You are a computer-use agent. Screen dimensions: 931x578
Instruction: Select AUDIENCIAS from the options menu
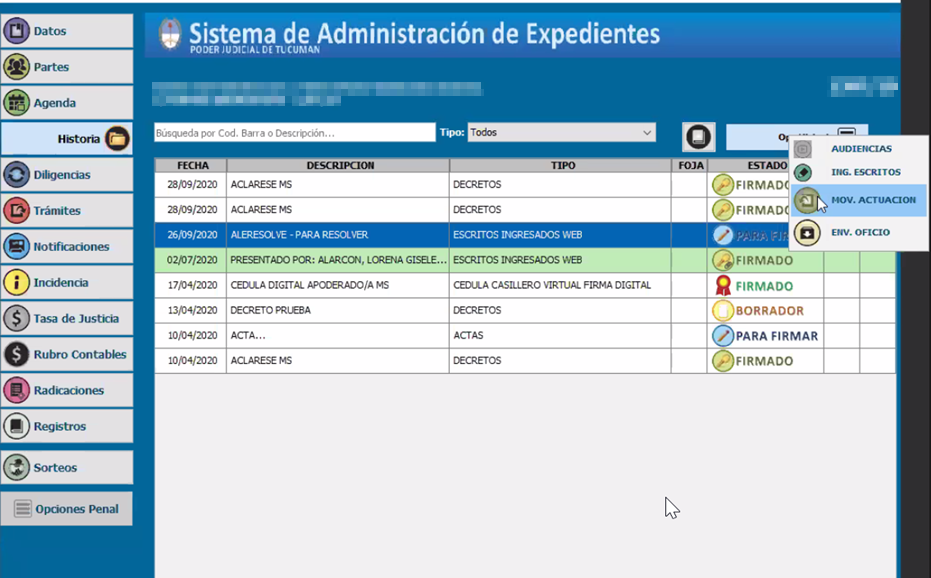tap(859, 149)
